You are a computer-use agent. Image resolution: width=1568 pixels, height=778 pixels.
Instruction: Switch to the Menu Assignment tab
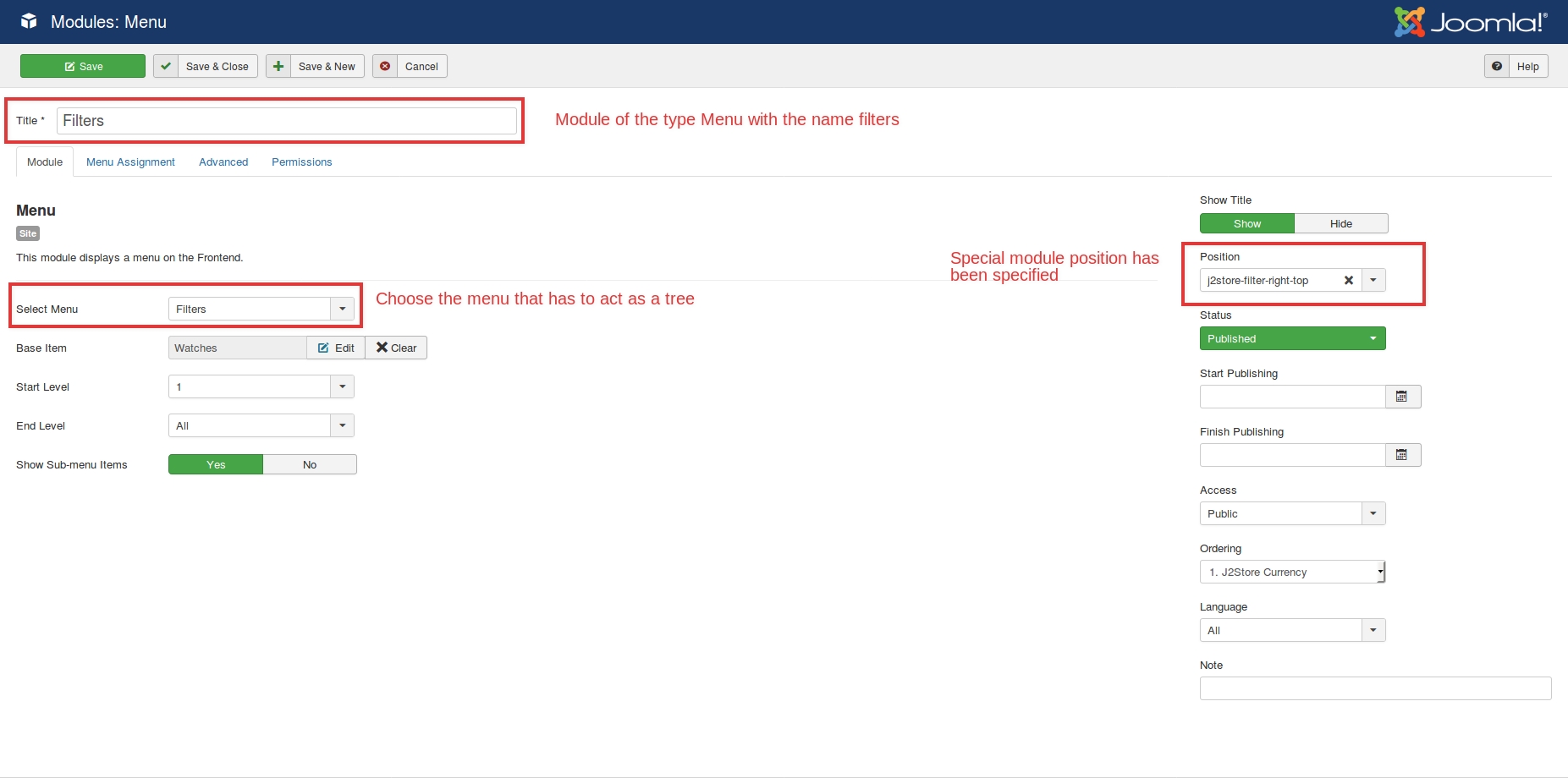coord(130,162)
